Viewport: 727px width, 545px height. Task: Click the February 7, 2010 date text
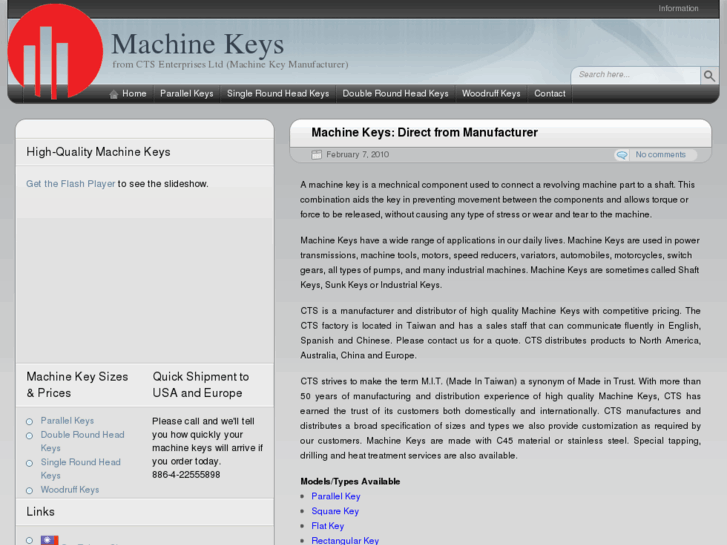[x=357, y=154]
